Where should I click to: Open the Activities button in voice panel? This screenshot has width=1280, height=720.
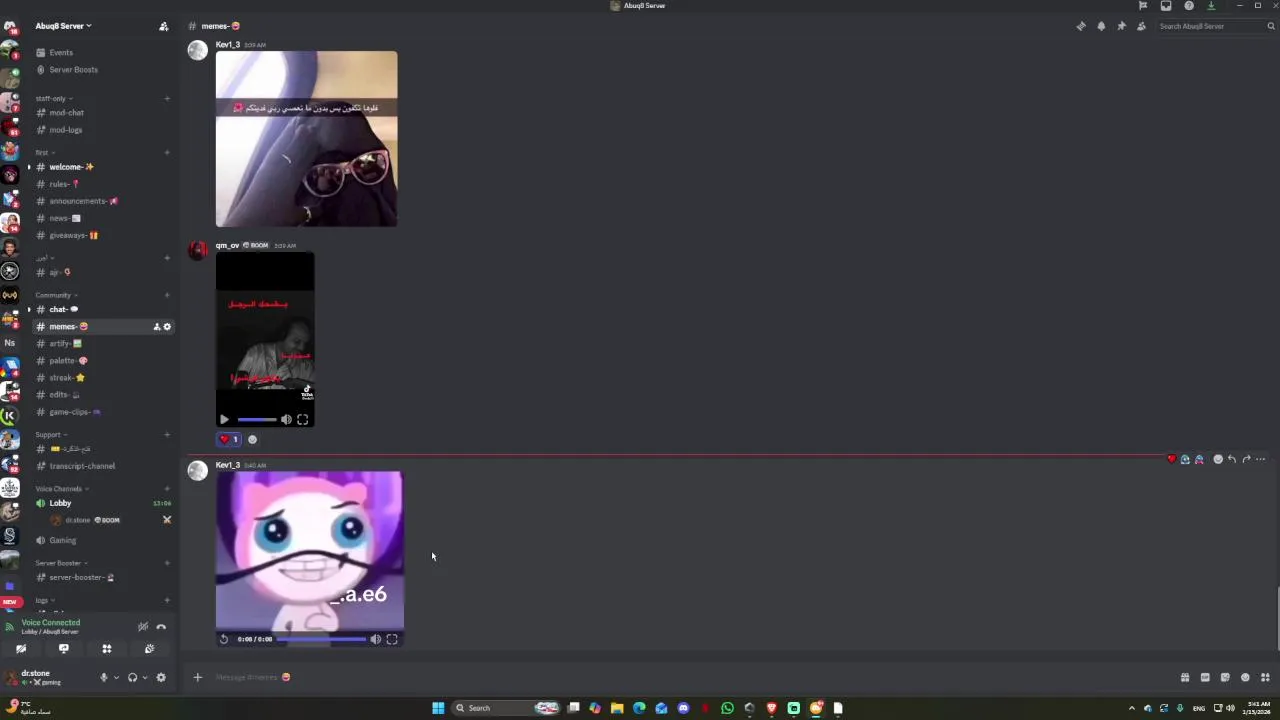pyautogui.click(x=107, y=649)
